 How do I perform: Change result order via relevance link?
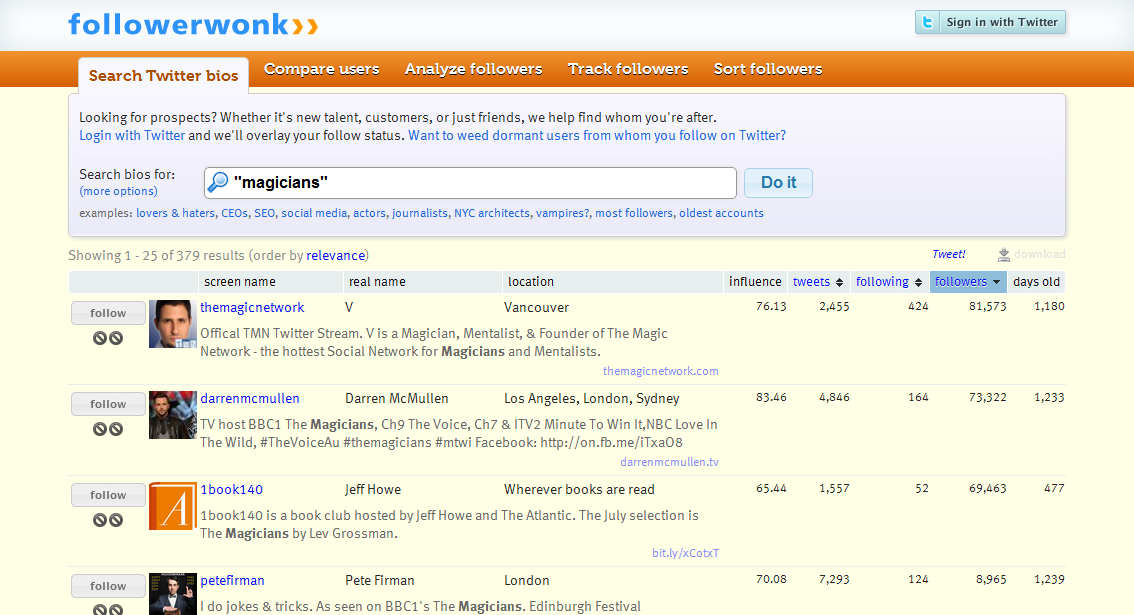(336, 255)
